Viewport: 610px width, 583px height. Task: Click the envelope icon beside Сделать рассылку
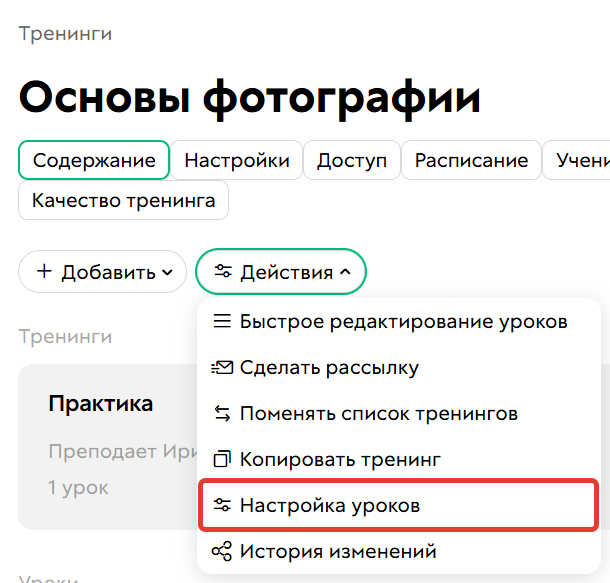222,368
